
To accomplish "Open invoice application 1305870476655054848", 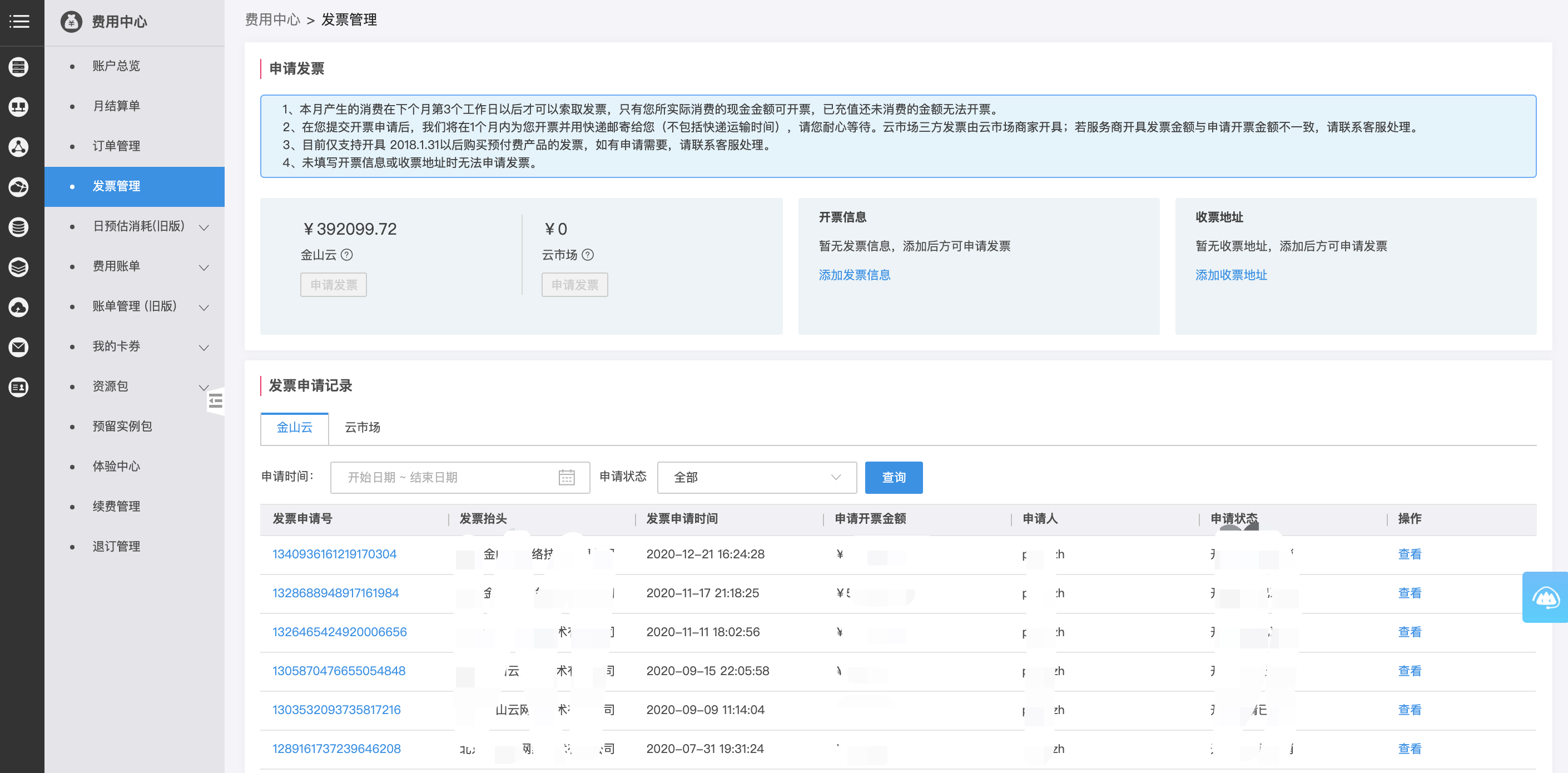I will click(x=339, y=671).
